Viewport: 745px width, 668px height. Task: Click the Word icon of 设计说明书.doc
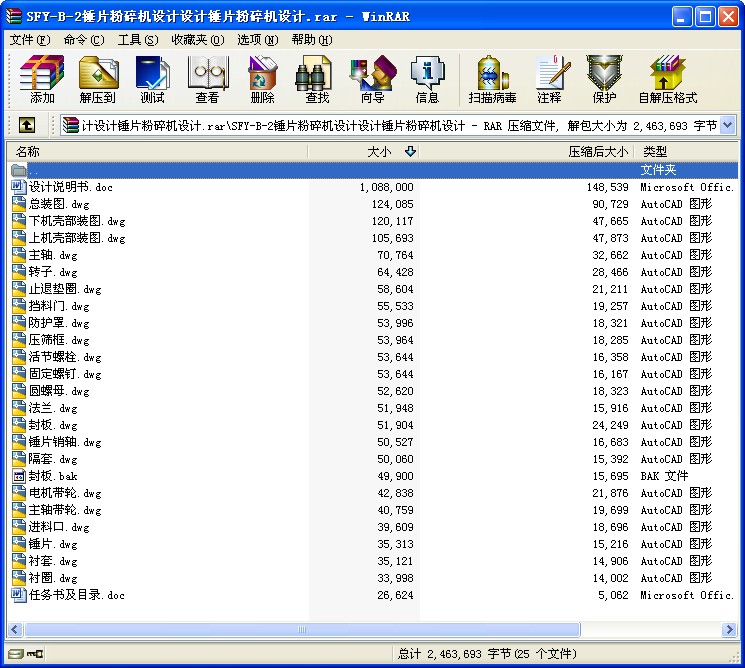click(18, 187)
